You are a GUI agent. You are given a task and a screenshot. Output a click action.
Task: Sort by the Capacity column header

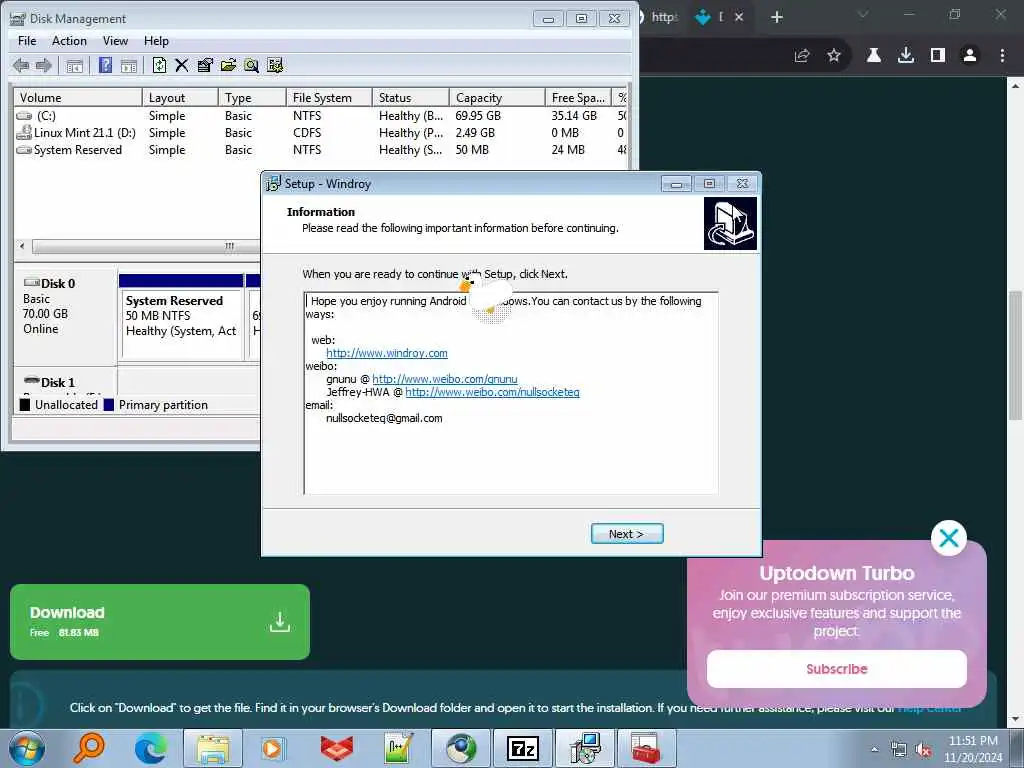tap(497, 97)
